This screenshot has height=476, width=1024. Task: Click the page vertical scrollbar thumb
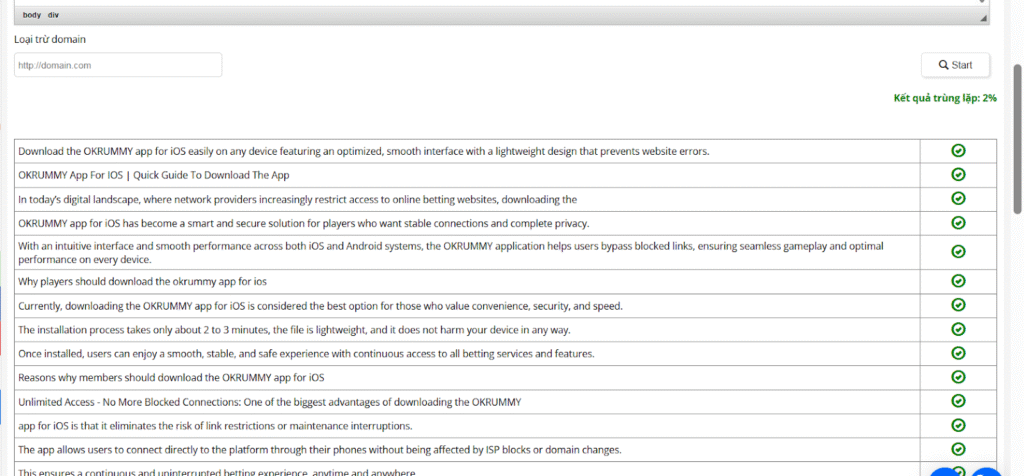pos(1017,140)
